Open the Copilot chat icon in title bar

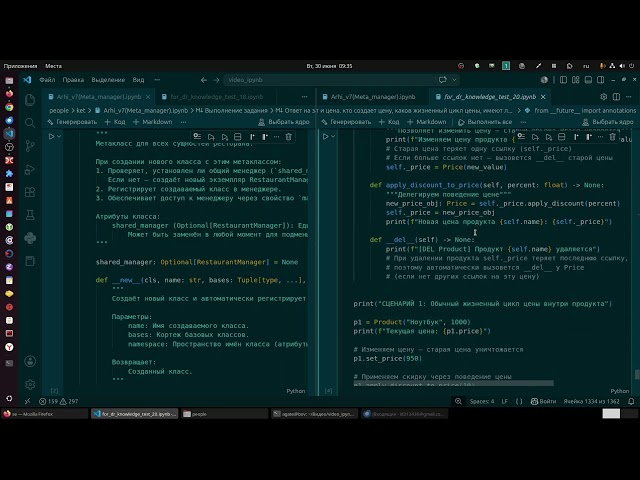(442, 80)
